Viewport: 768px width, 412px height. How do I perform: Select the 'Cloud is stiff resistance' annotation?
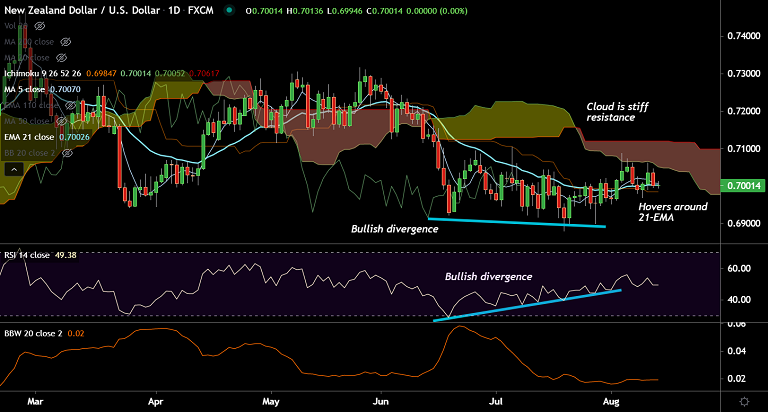(617, 112)
